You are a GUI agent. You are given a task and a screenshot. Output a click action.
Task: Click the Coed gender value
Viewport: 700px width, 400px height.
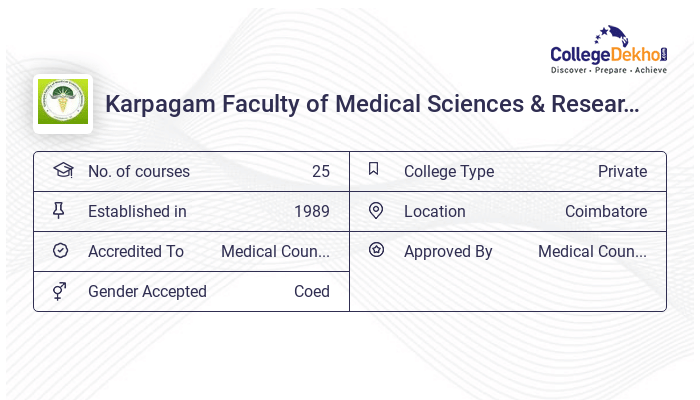pyautogui.click(x=312, y=292)
